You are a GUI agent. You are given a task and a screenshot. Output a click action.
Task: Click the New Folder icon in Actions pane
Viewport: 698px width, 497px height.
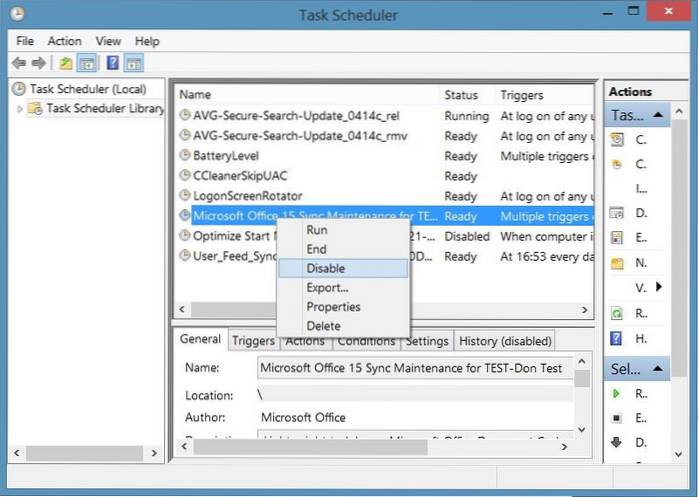(x=617, y=263)
